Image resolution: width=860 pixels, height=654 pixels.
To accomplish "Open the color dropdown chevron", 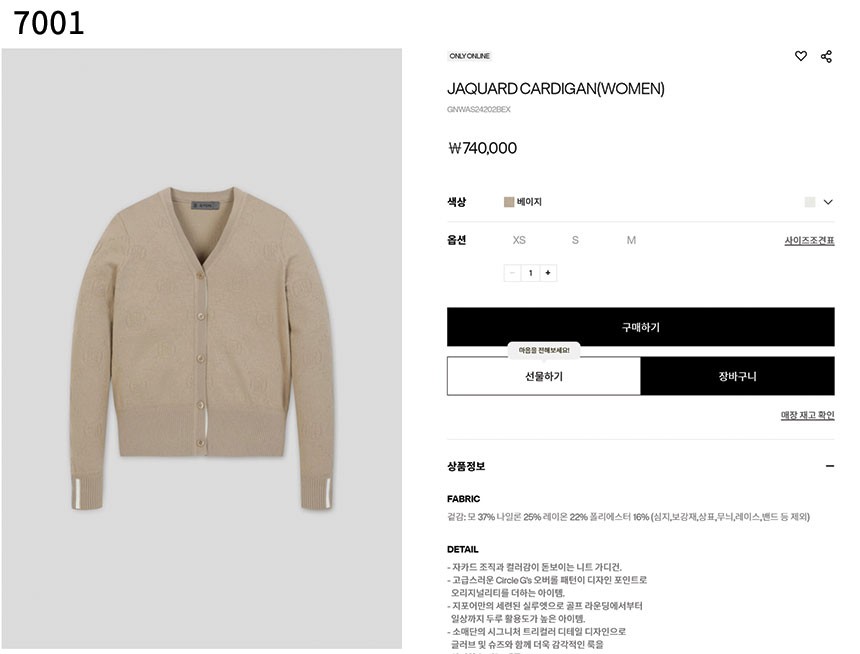I will point(828,202).
